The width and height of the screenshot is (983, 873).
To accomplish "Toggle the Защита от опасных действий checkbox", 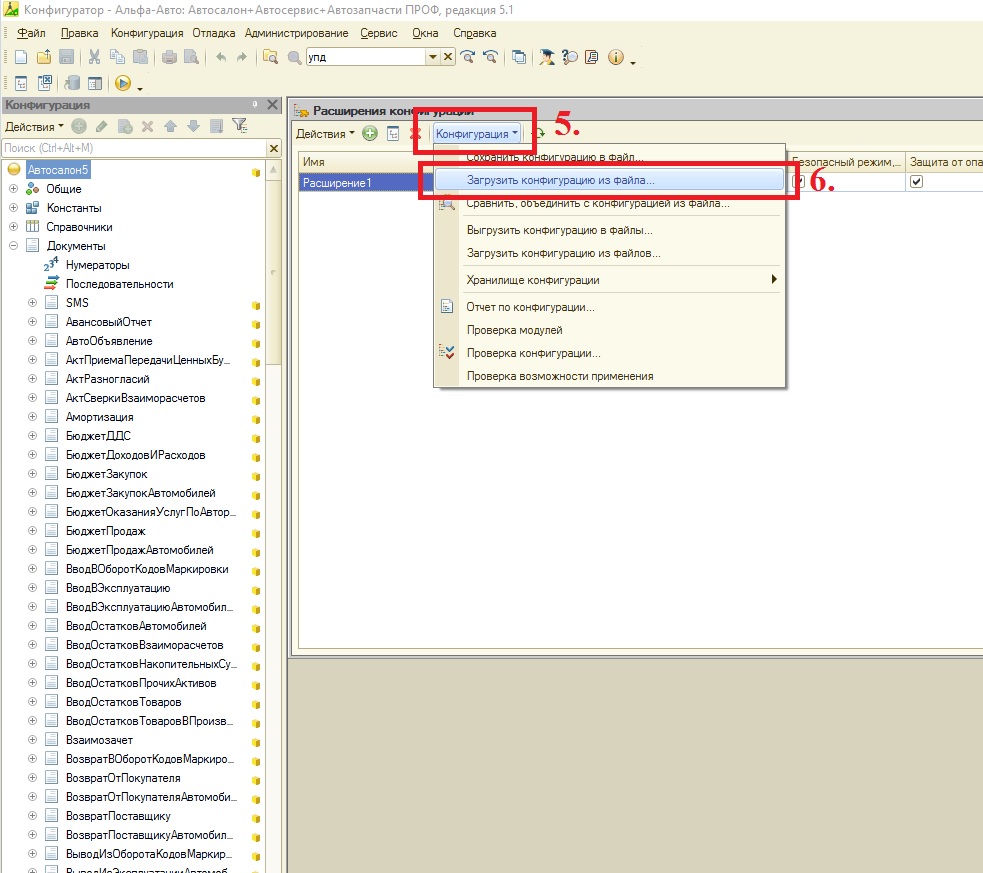I will [916, 182].
